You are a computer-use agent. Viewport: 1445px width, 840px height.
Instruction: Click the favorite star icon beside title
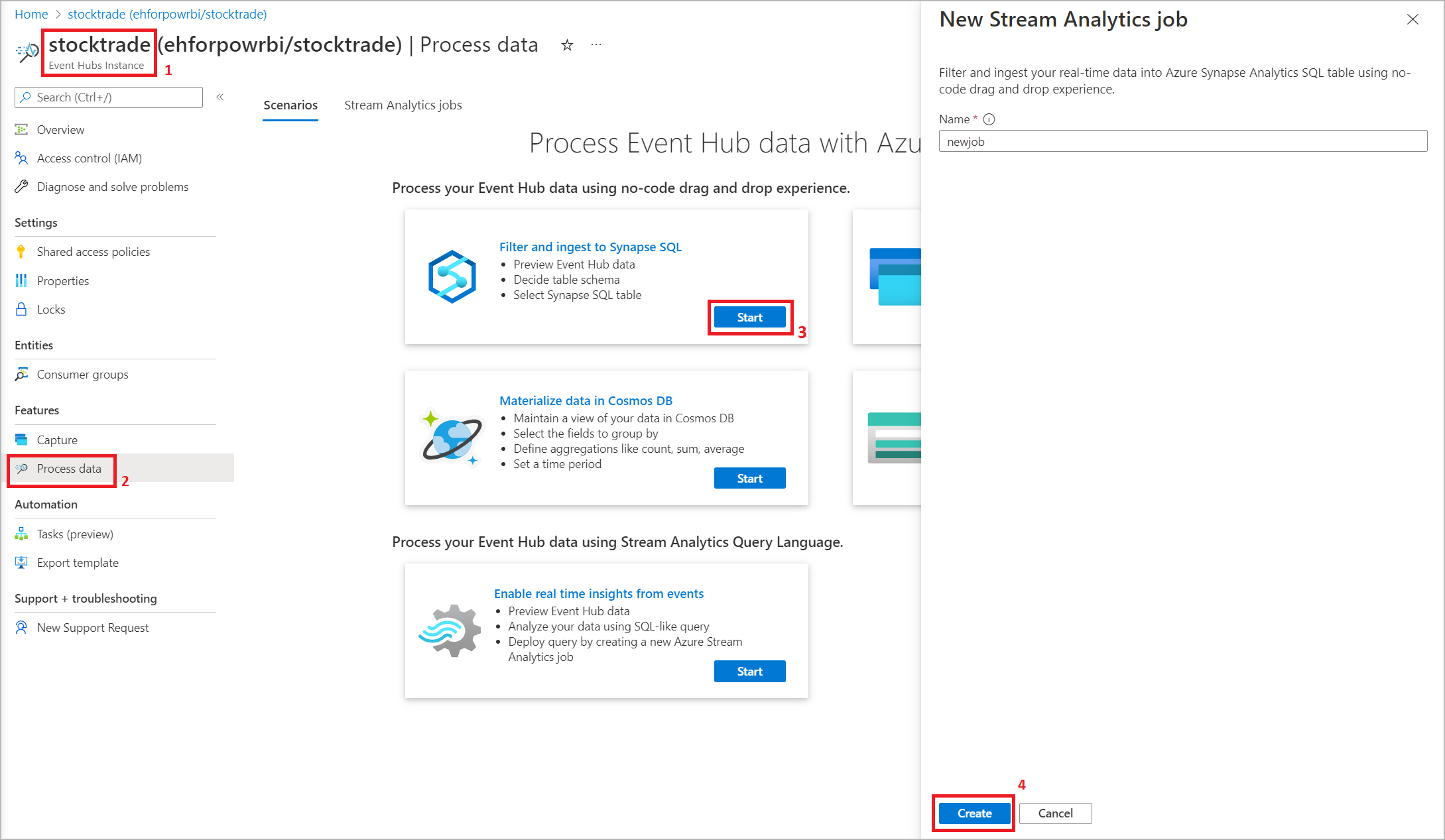[x=567, y=45]
